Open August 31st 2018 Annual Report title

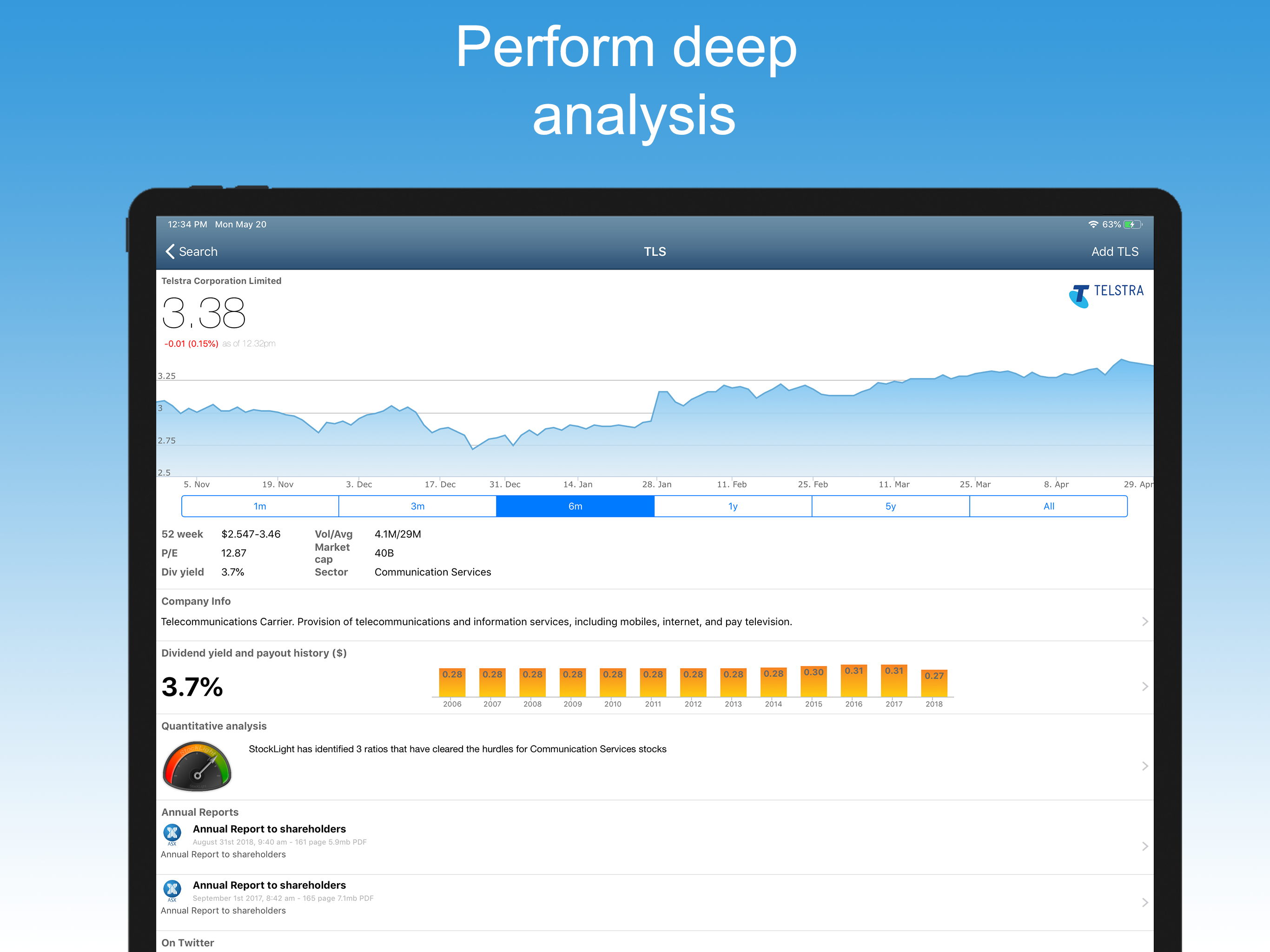tap(269, 828)
